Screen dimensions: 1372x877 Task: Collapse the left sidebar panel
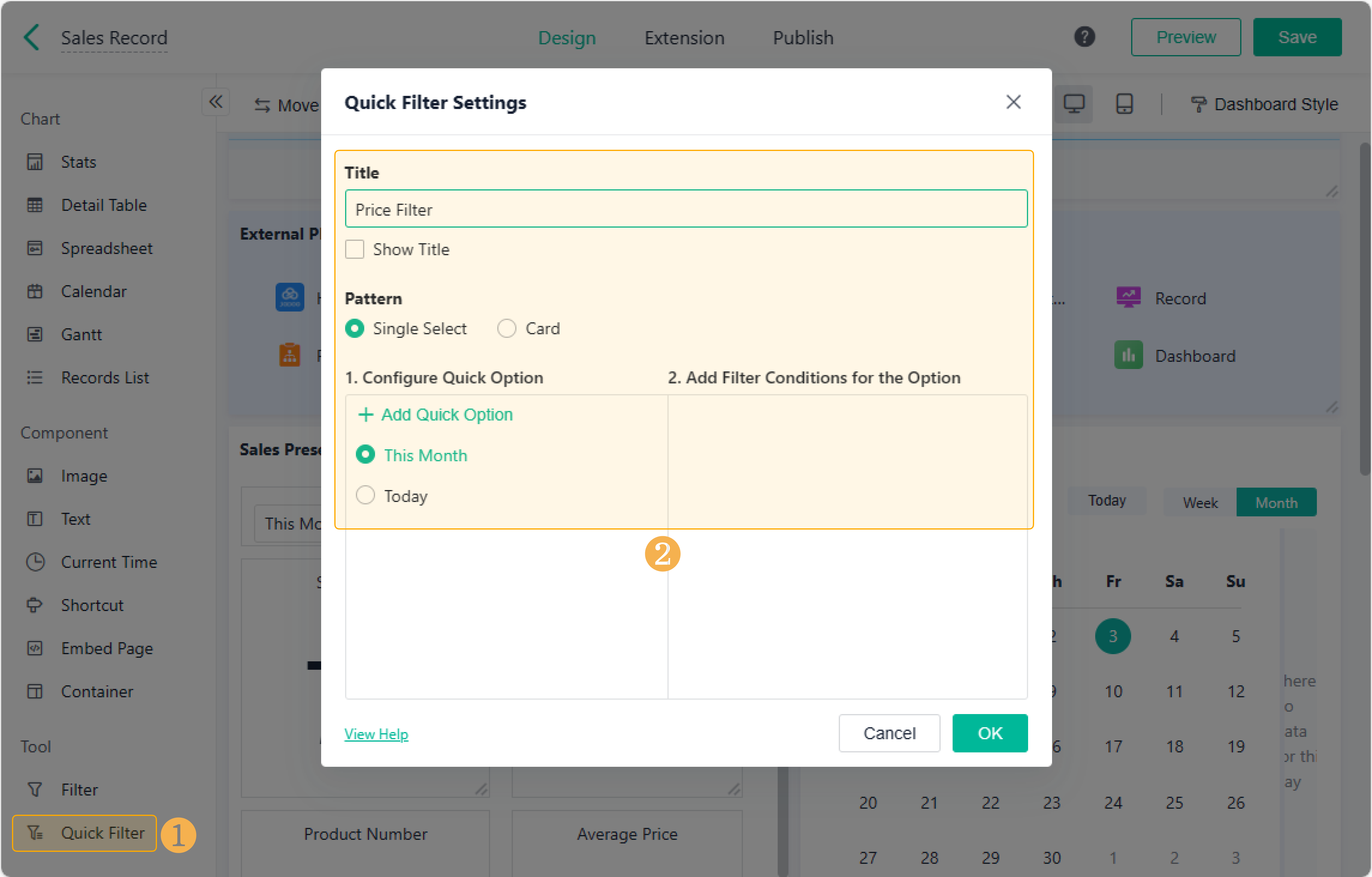click(215, 102)
